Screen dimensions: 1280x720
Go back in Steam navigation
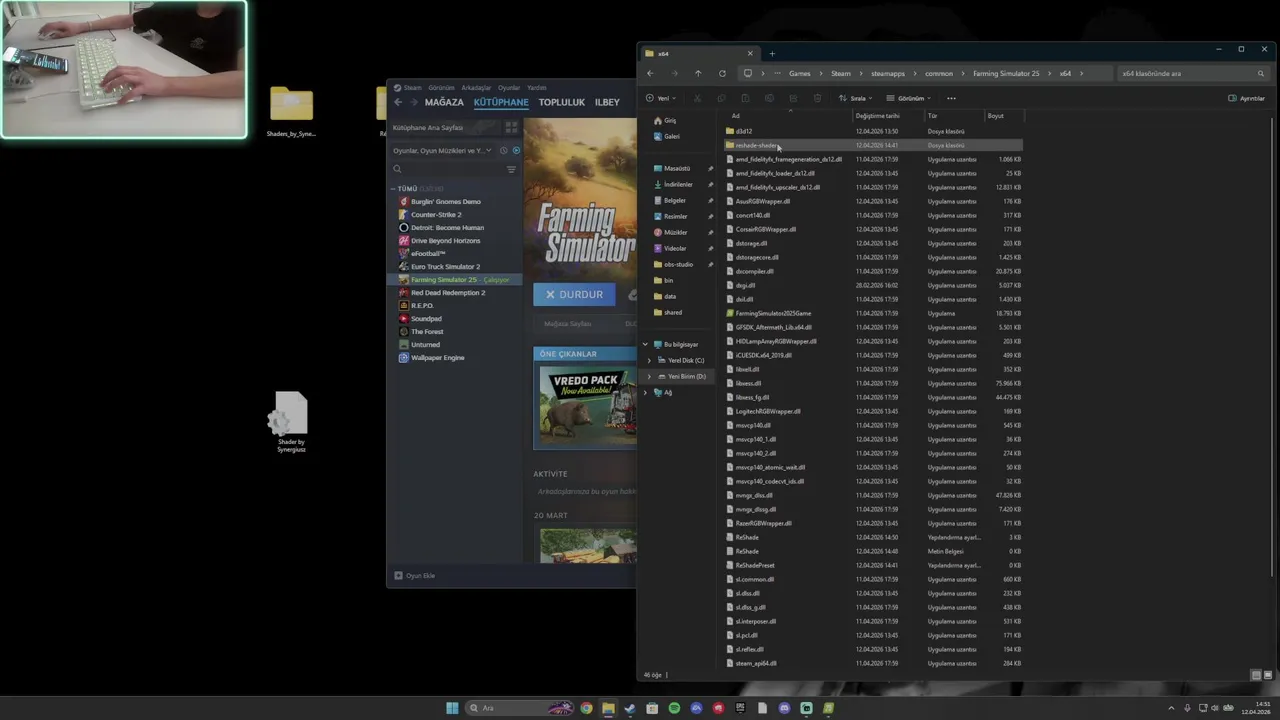[x=397, y=102]
